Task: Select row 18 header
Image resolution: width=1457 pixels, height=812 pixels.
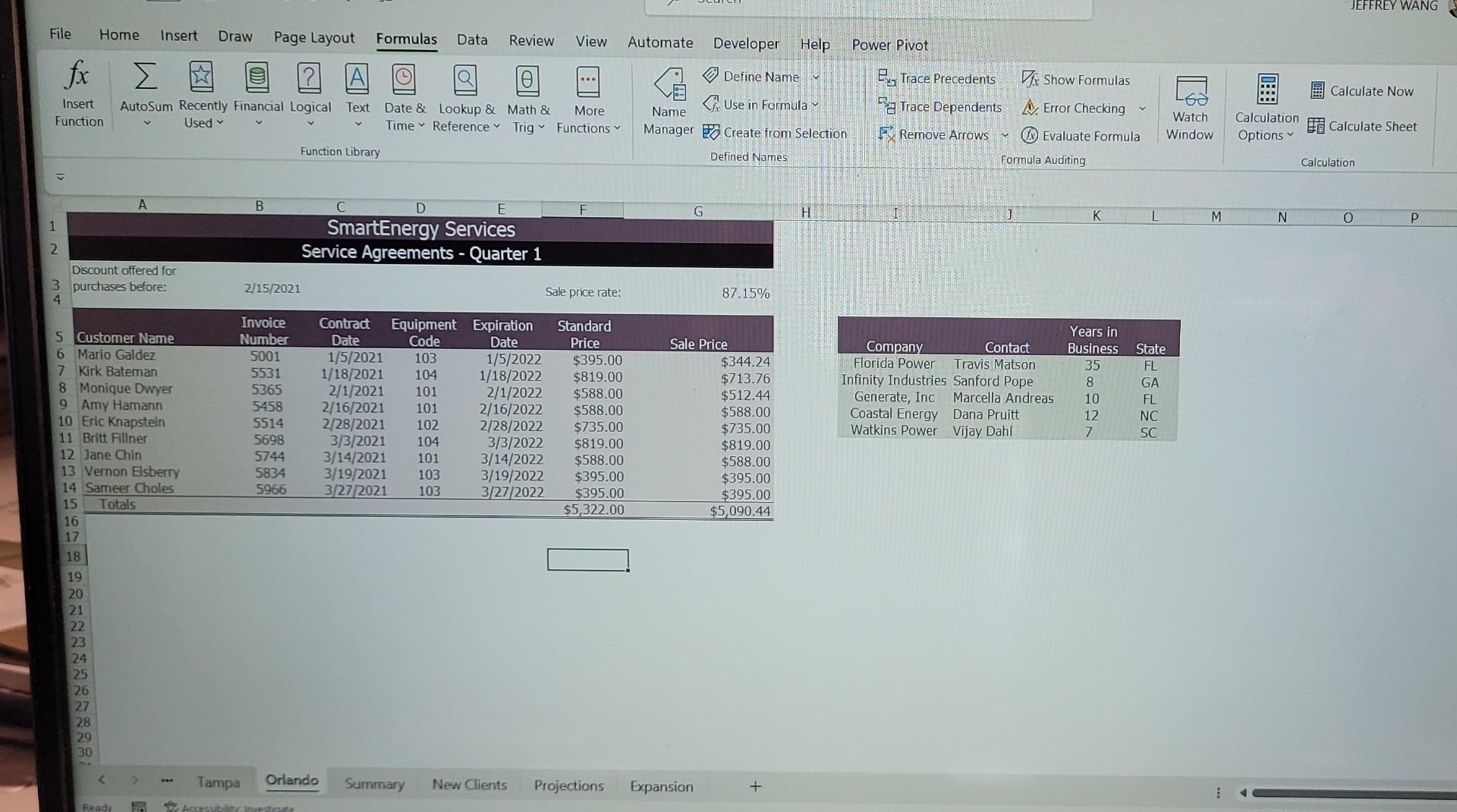Action: click(73, 555)
